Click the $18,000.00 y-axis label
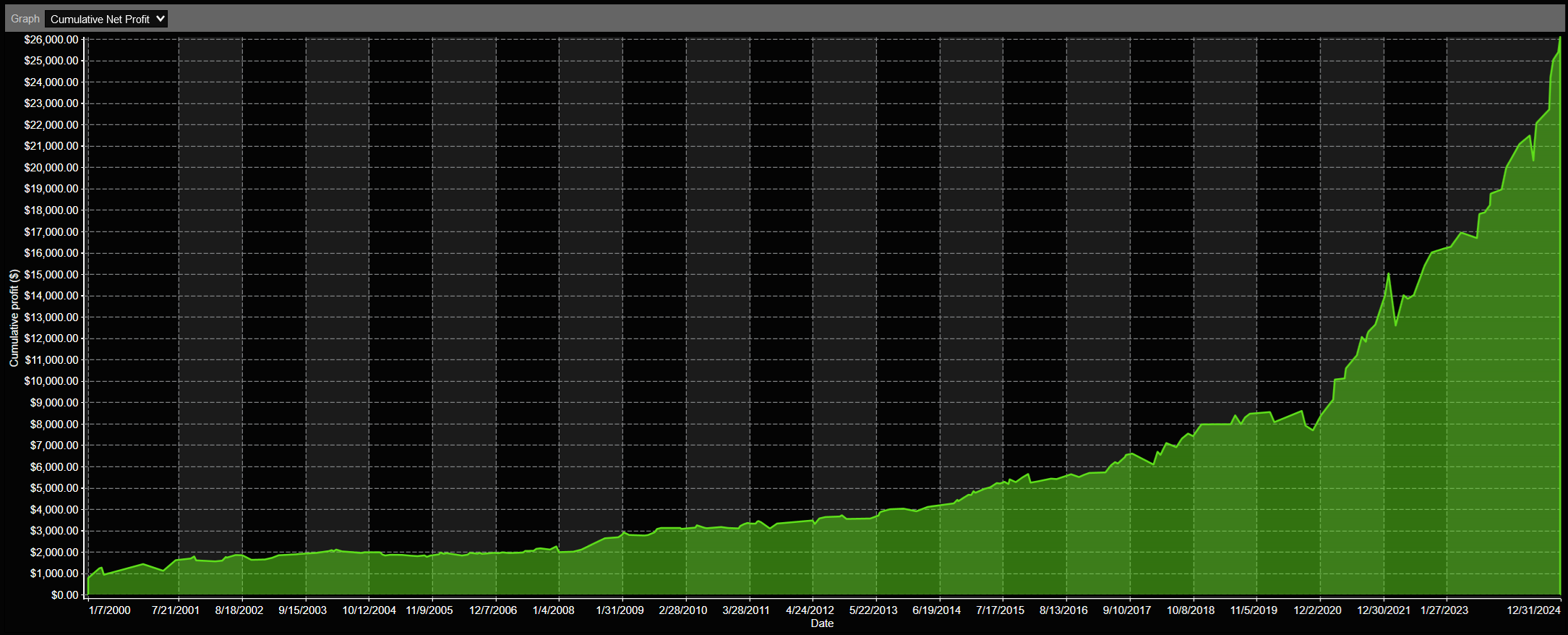Image resolution: width=1568 pixels, height=635 pixels. [x=51, y=210]
